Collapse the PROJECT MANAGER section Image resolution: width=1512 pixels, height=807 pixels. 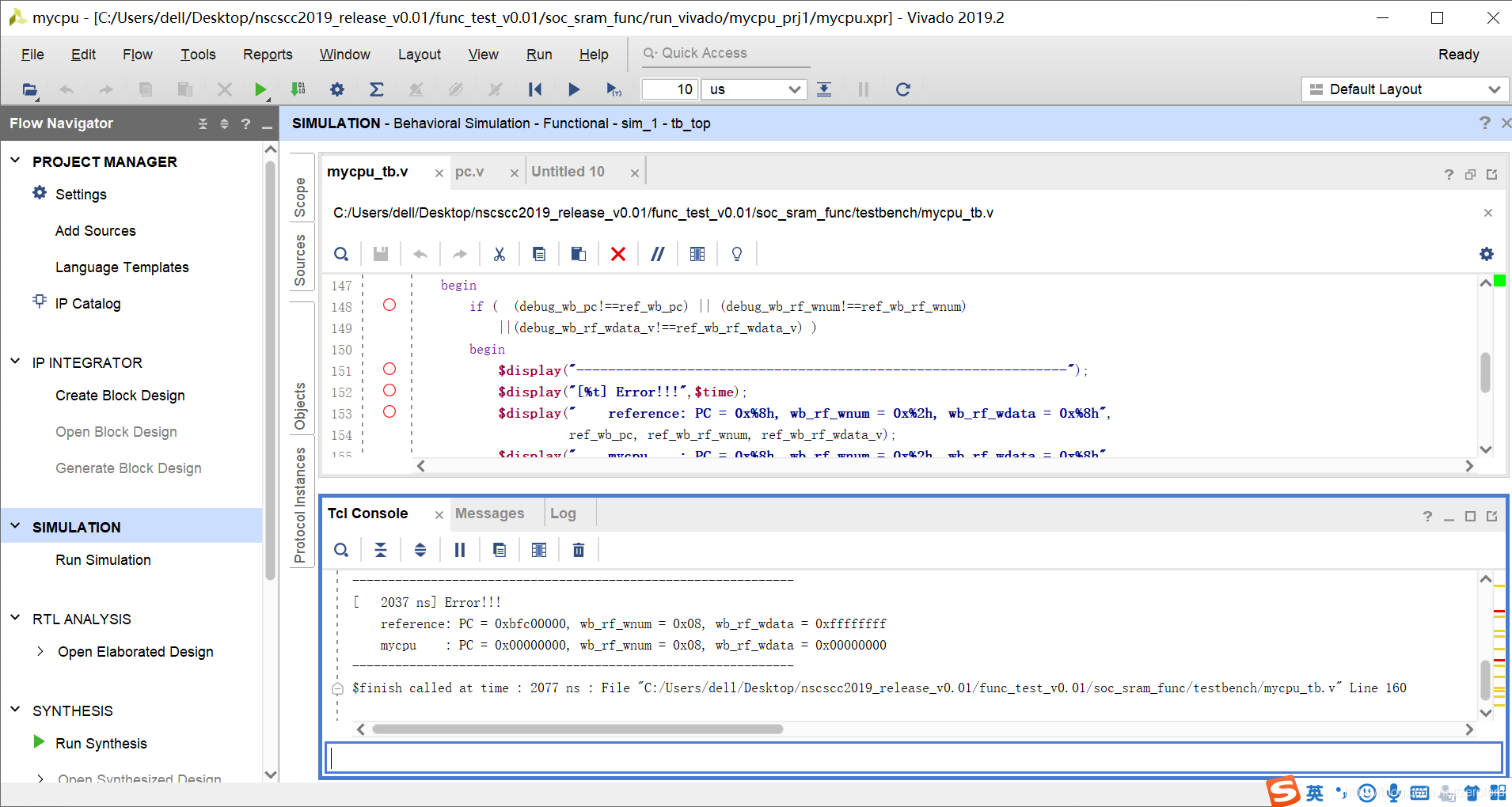(15, 161)
